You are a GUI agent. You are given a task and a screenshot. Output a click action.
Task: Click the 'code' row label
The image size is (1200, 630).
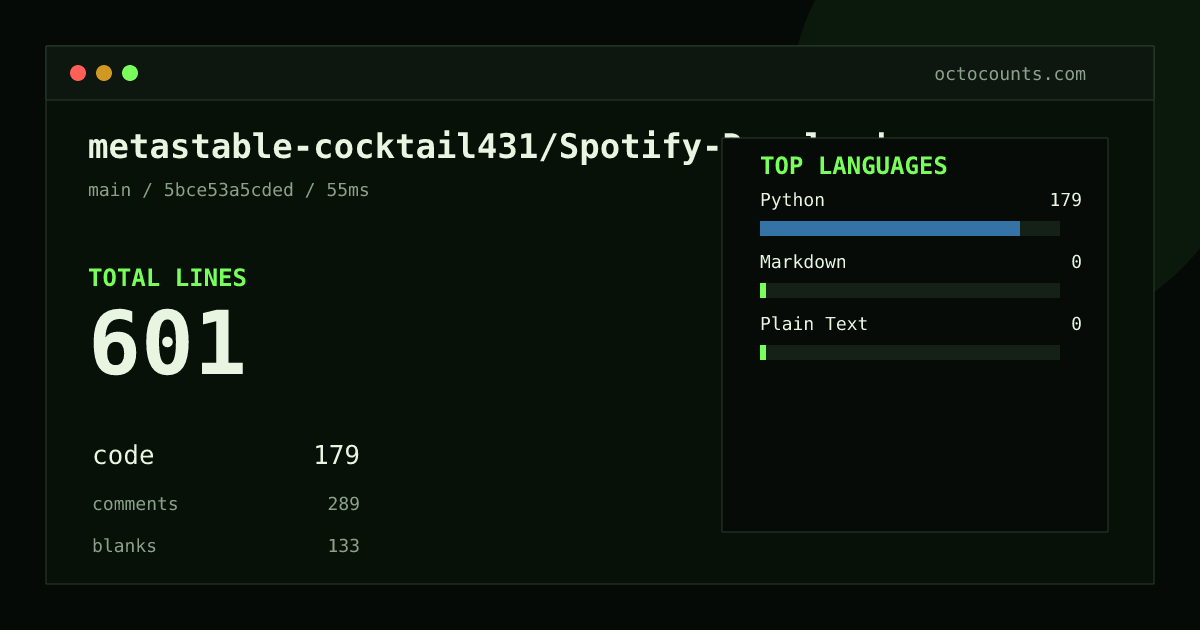(123, 456)
